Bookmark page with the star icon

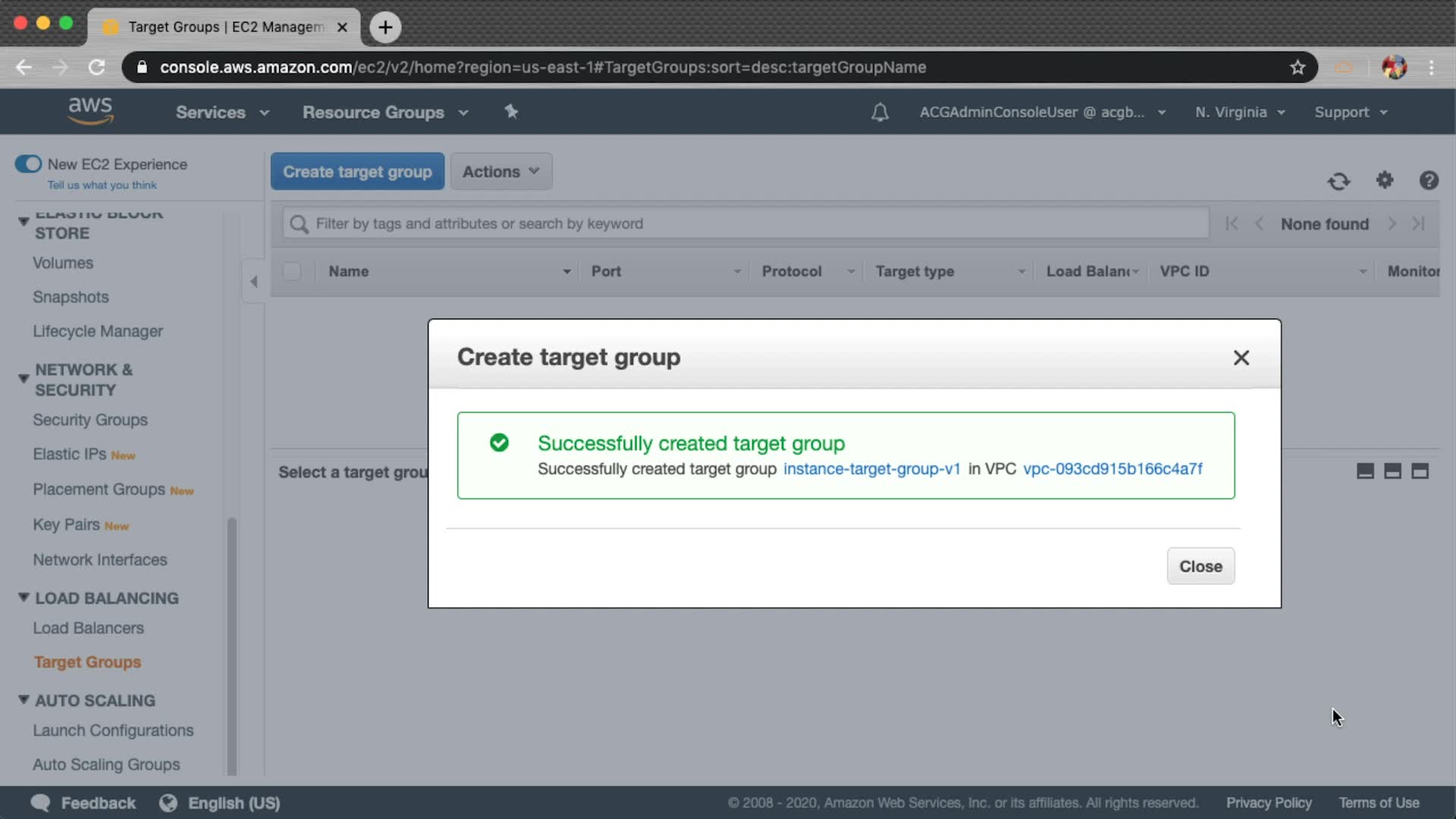click(1298, 67)
